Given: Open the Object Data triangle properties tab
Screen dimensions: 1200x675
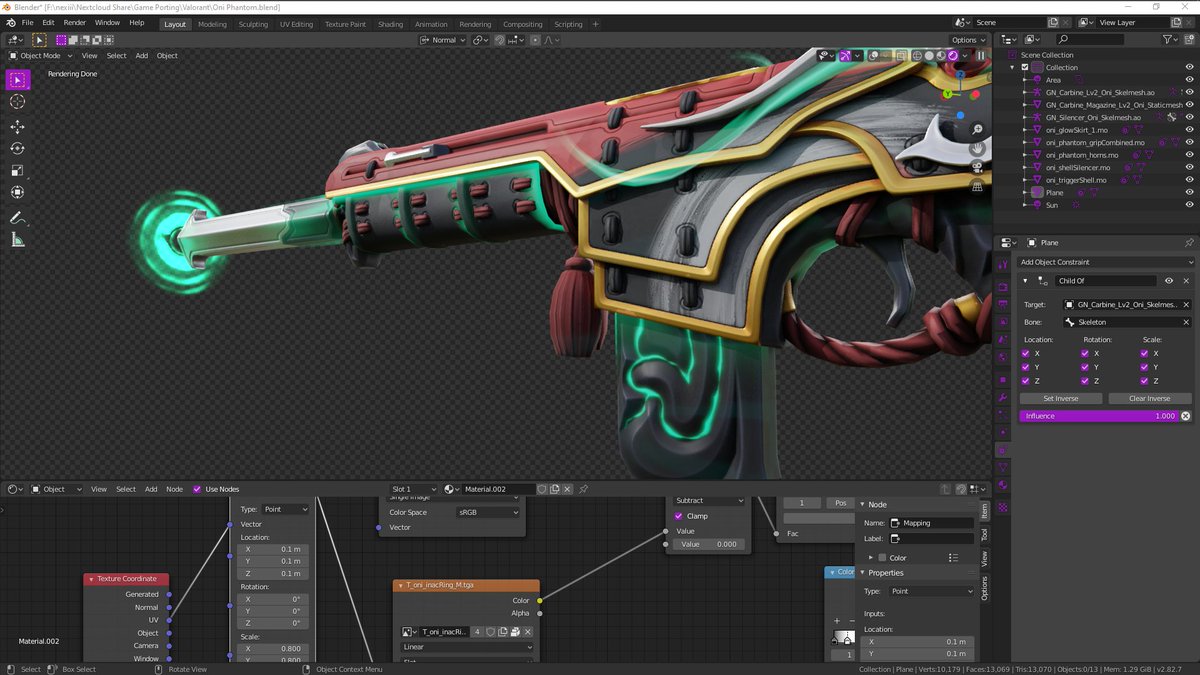Looking at the screenshot, I should point(1003,468).
